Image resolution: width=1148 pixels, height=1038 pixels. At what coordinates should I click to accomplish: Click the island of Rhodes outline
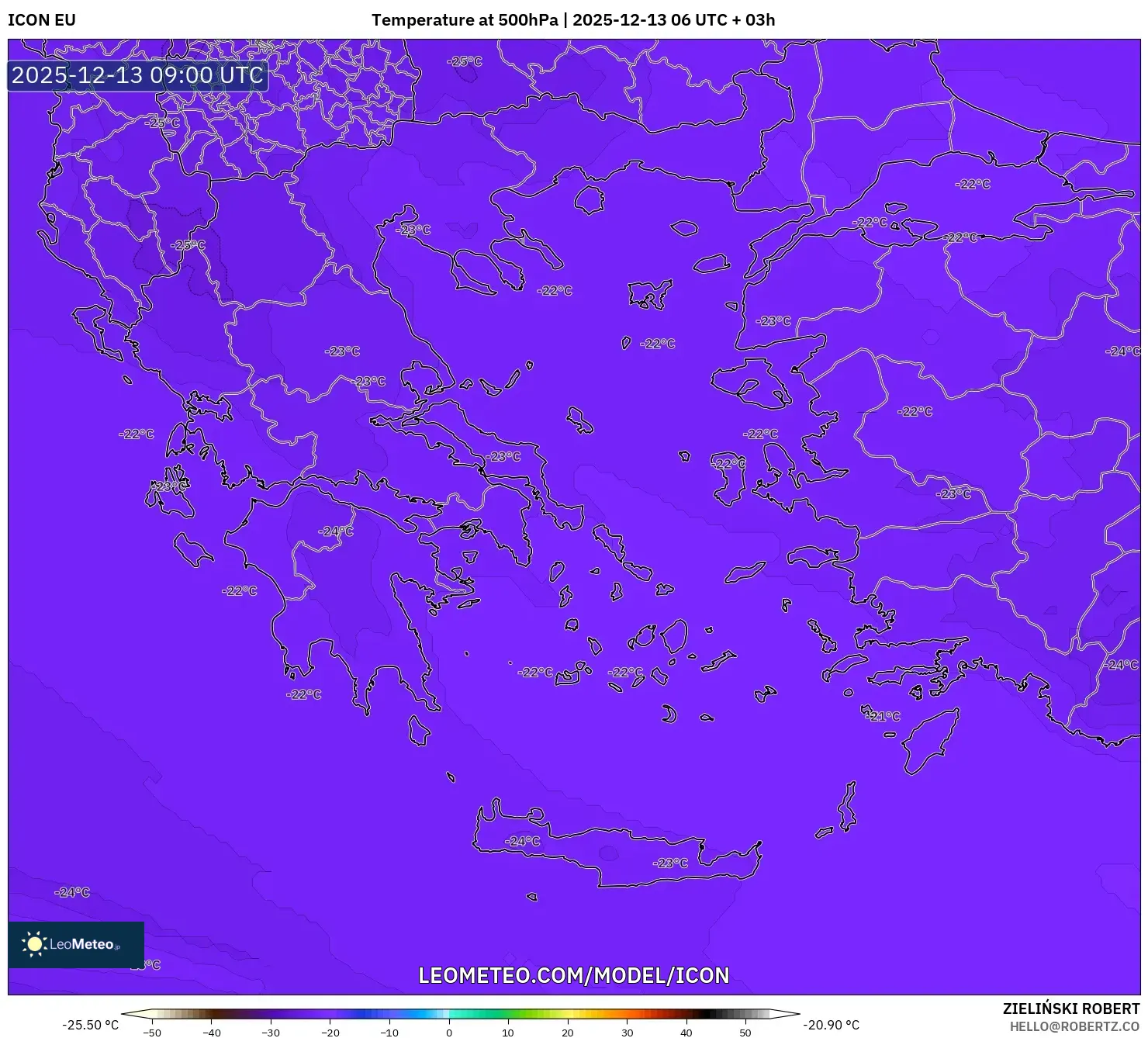[929, 740]
